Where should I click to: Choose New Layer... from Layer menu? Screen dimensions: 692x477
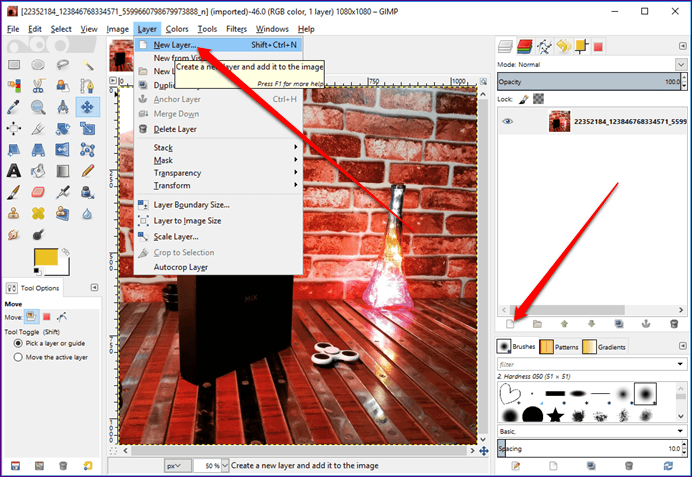pyautogui.click(x=218, y=45)
